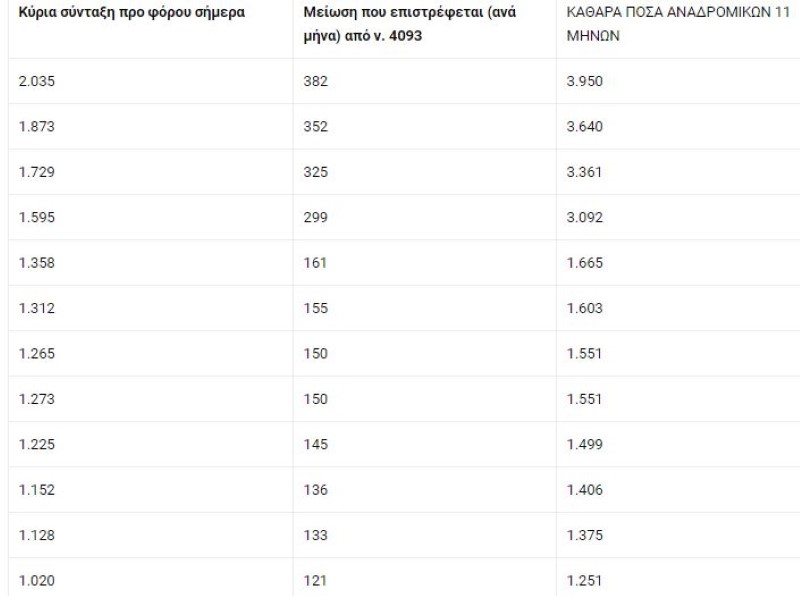Select the pension cell 1.273
The image size is (800, 596).
coord(36,399)
